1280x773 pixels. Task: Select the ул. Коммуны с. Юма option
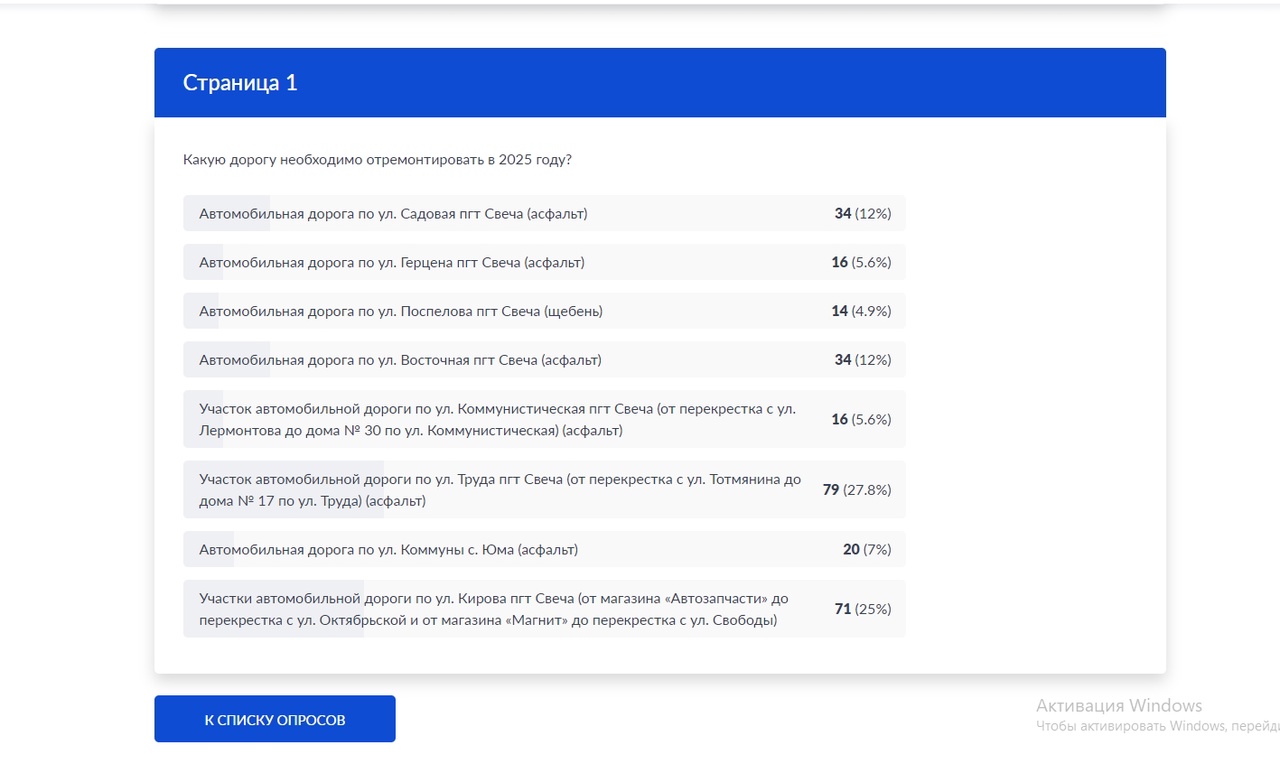(544, 549)
